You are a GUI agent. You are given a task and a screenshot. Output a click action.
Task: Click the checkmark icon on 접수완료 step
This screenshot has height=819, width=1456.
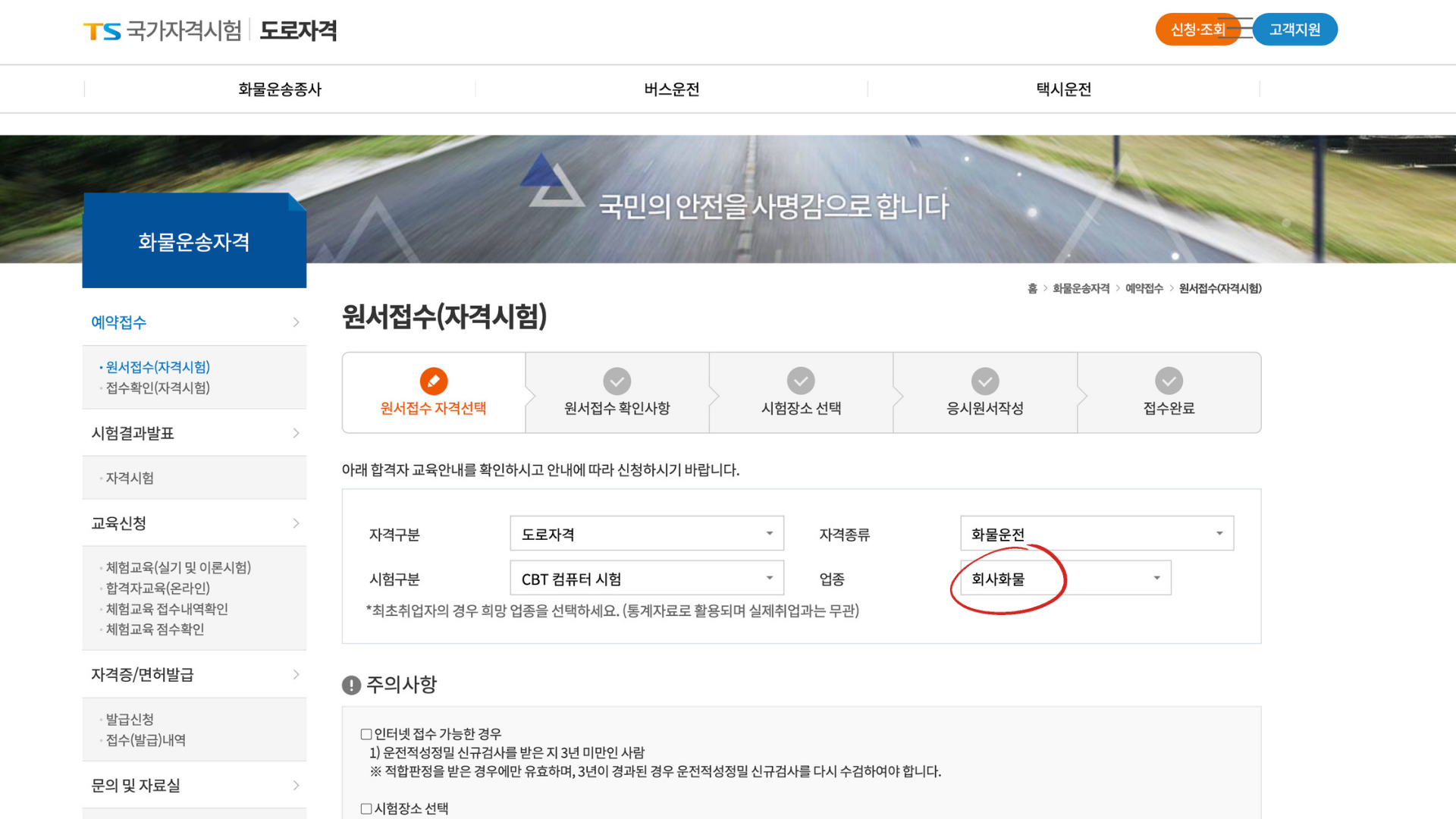tap(1169, 381)
